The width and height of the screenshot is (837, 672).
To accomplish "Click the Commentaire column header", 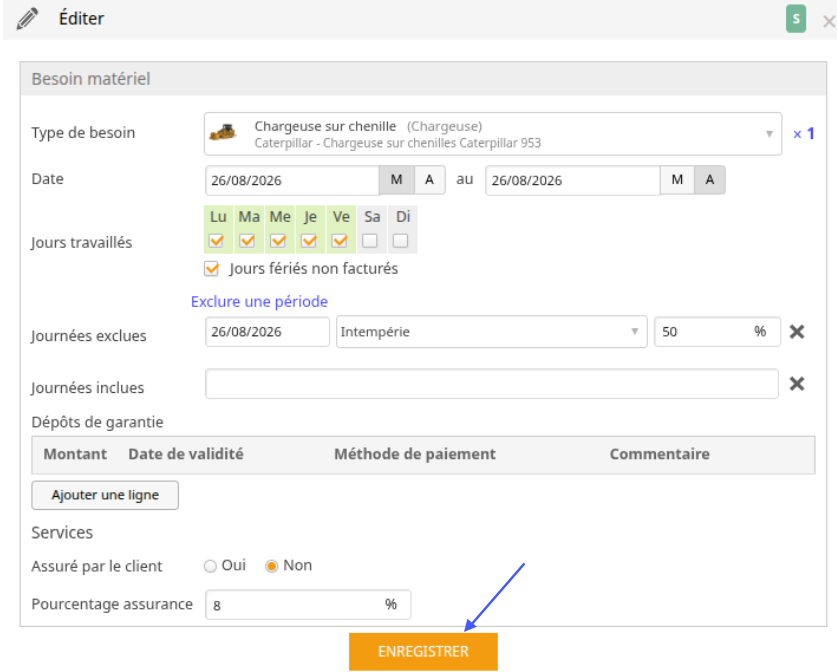I will click(660, 454).
